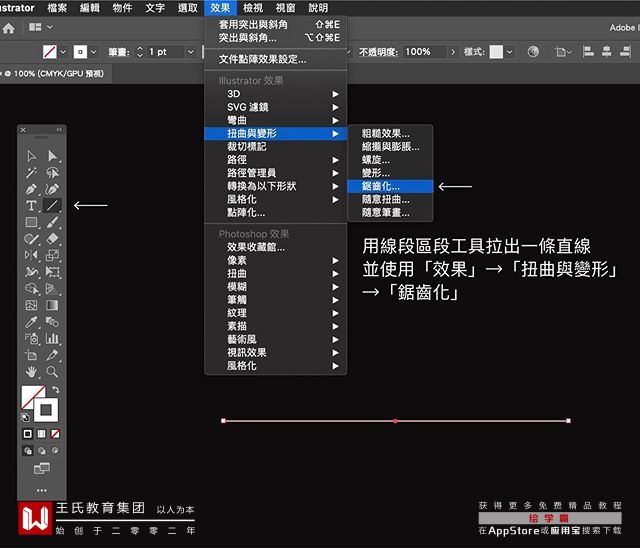Enable Draw Behind mode
The width and height of the screenshot is (640, 548).
pos(42,451)
